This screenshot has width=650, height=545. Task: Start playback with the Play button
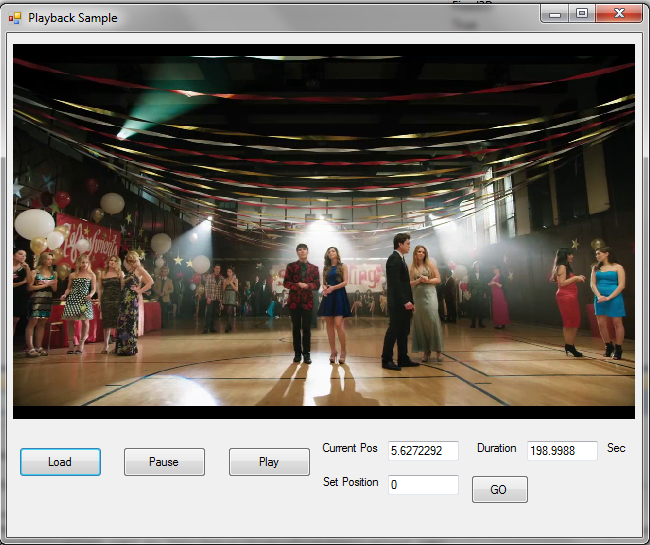[x=269, y=462]
